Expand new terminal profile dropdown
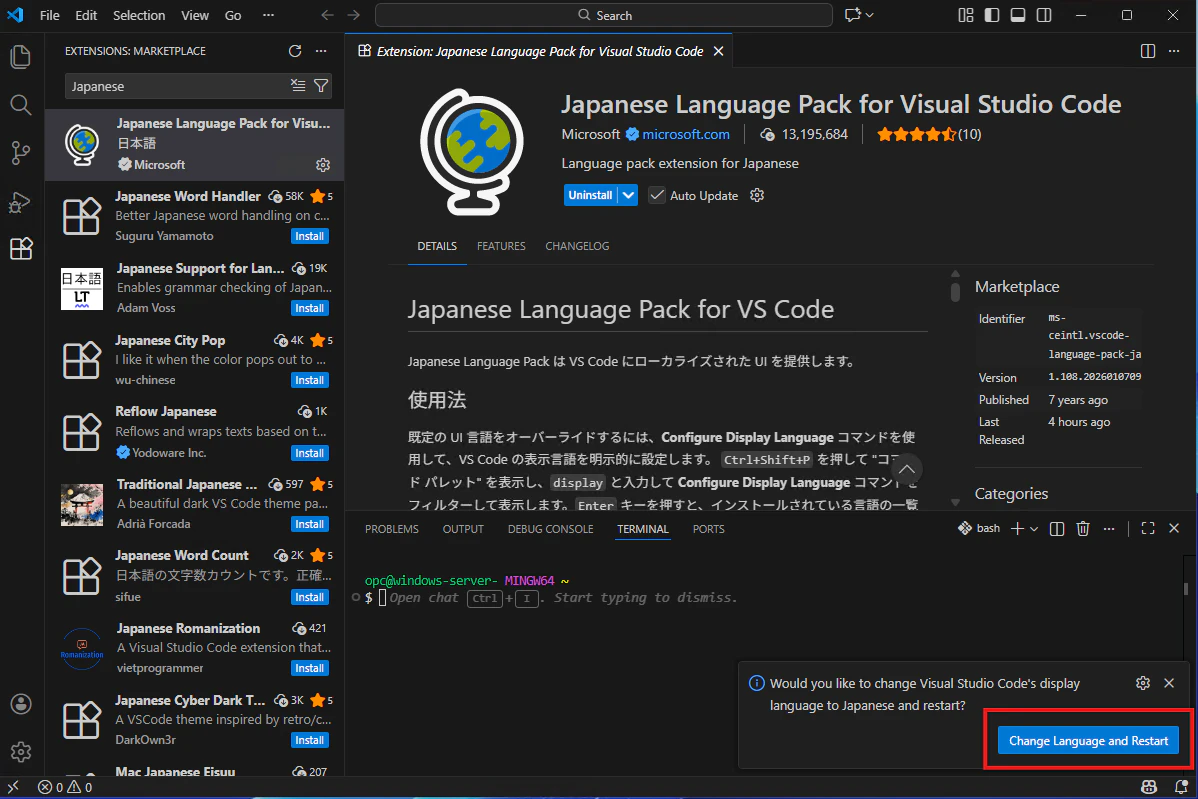This screenshot has height=799, width=1198. point(1034,529)
